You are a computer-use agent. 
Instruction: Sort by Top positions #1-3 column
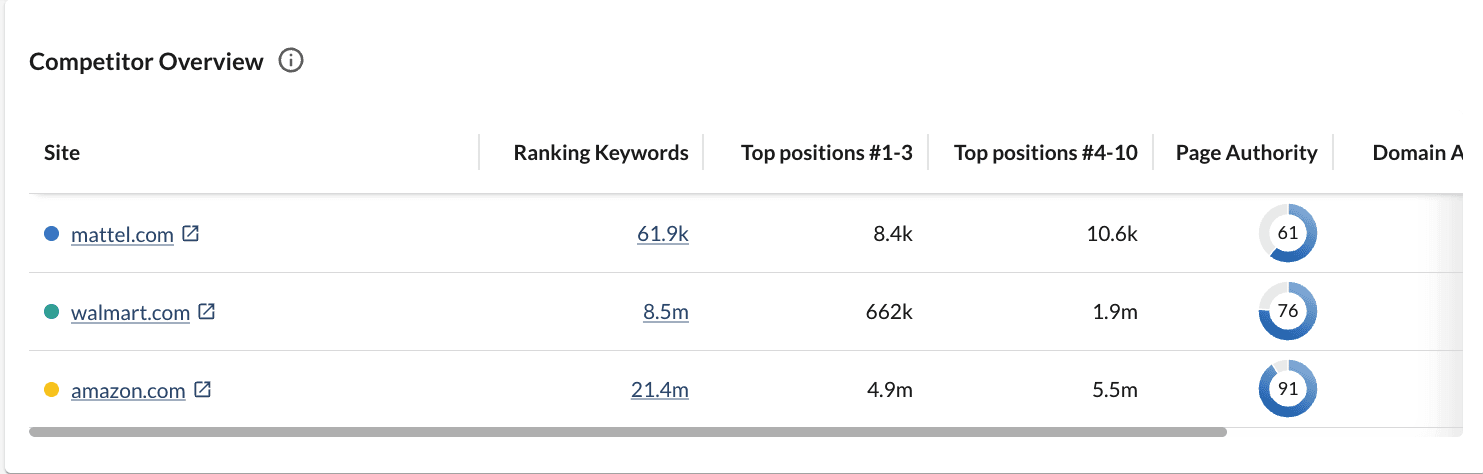pos(826,153)
